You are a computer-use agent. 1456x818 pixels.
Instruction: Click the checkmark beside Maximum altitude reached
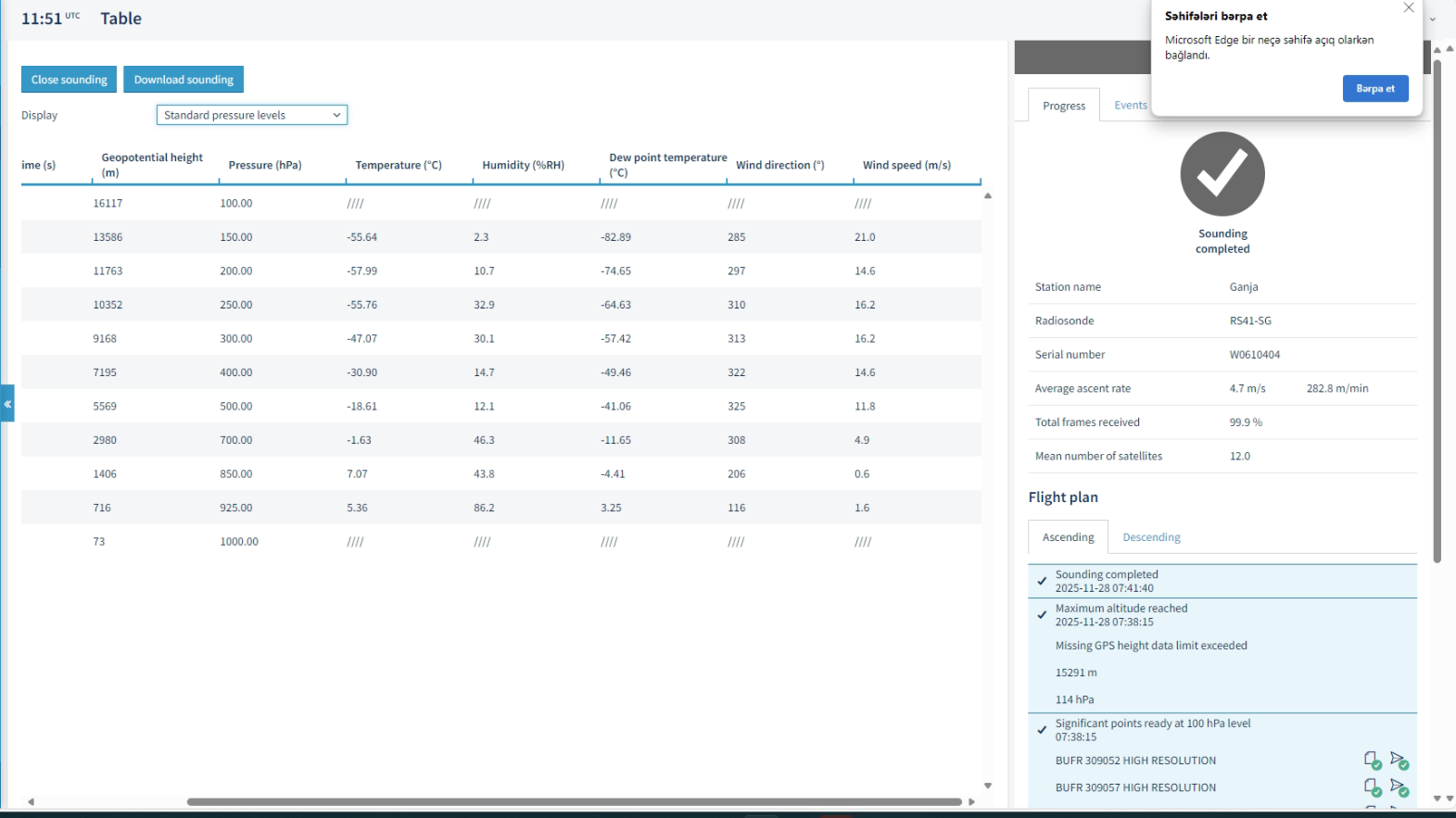tap(1042, 615)
